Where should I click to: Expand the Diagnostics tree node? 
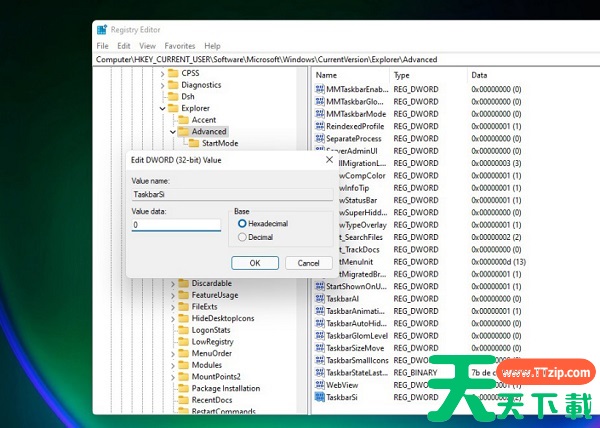click(162, 85)
